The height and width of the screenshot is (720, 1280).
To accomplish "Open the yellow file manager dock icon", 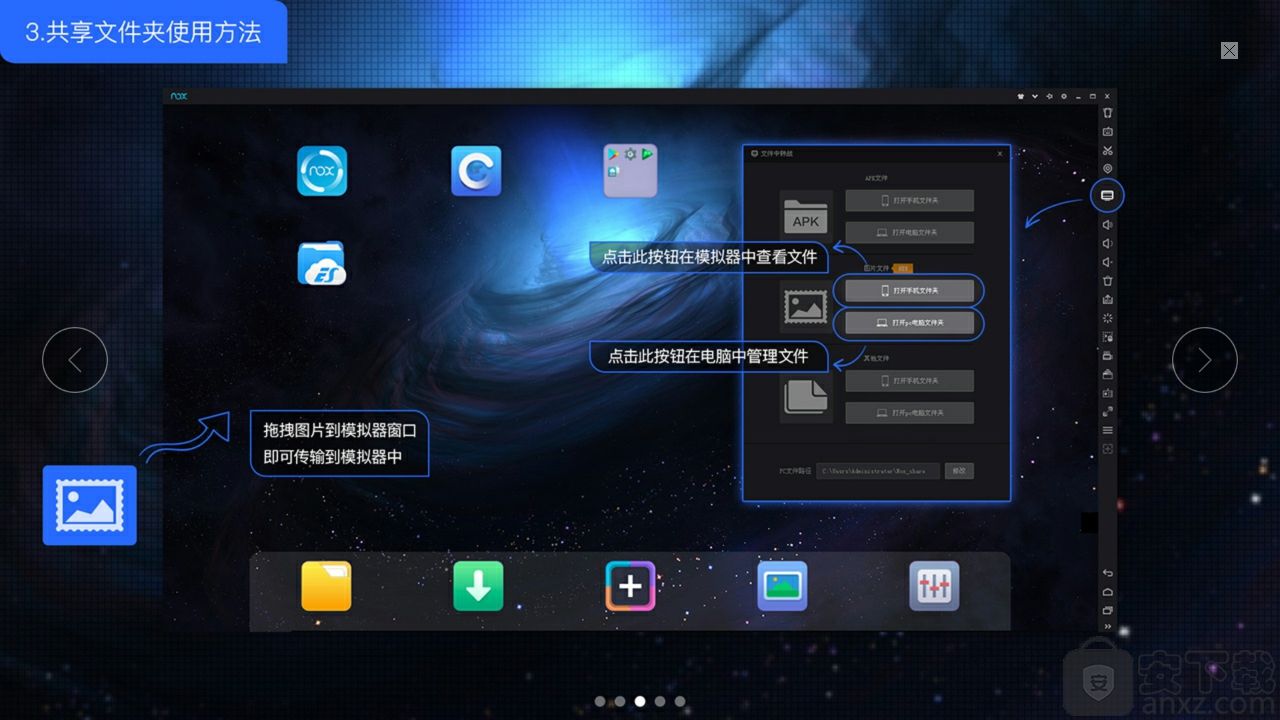I will [326, 586].
